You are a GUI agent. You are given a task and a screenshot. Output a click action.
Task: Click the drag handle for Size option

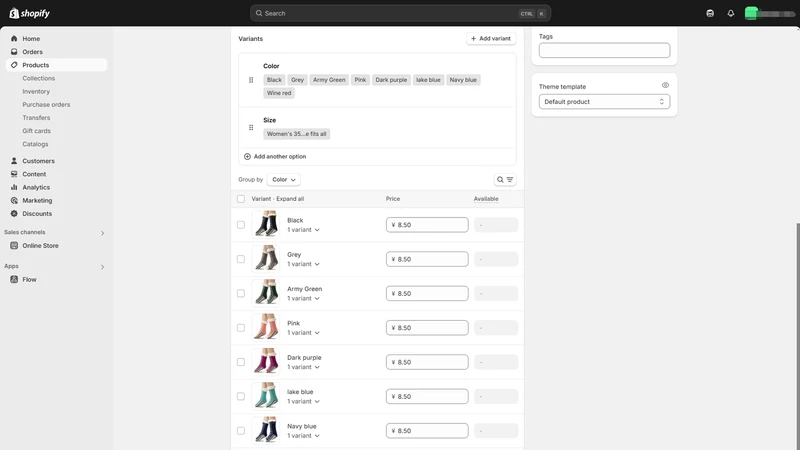coord(251,127)
